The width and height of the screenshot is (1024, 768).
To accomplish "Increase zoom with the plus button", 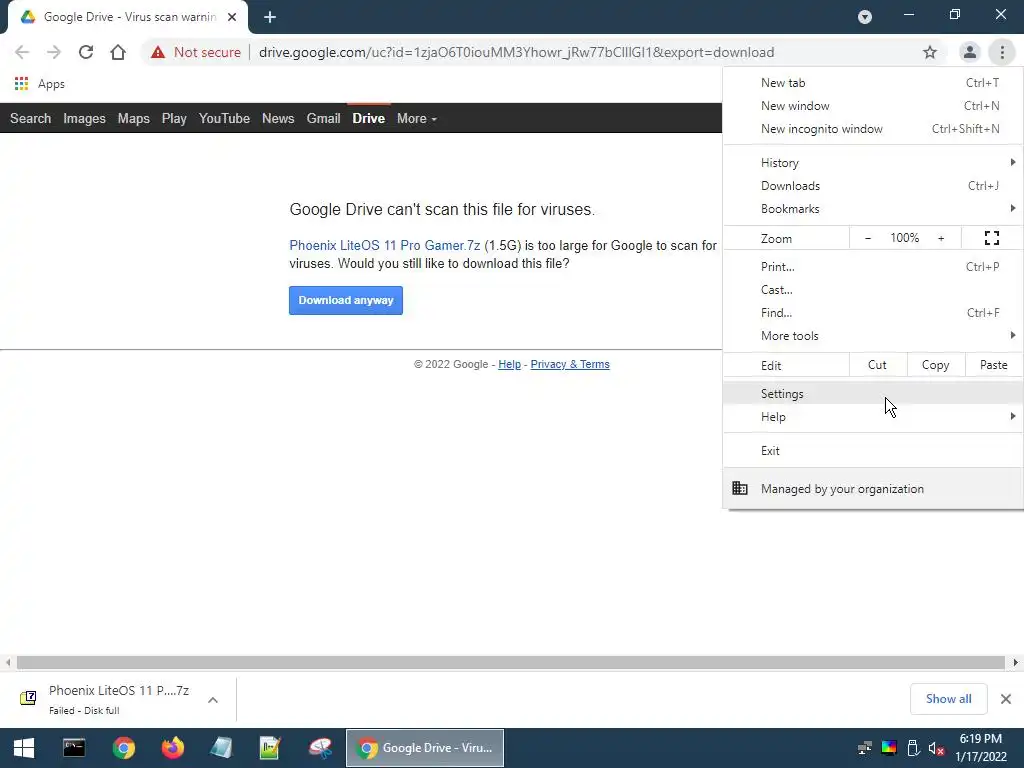I will pyautogui.click(x=941, y=238).
